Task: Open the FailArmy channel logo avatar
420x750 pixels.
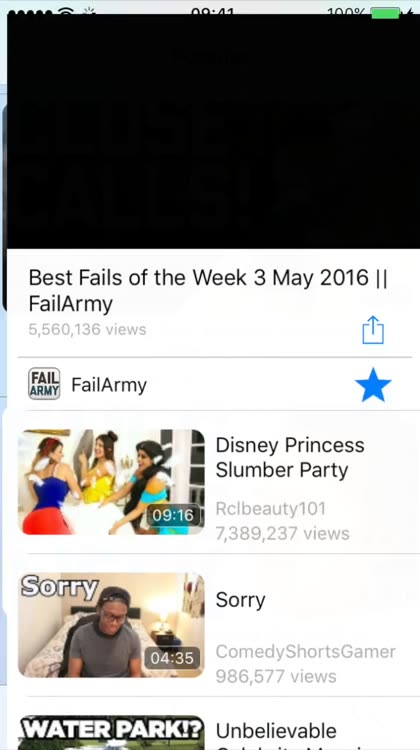Action: pyautogui.click(x=44, y=384)
